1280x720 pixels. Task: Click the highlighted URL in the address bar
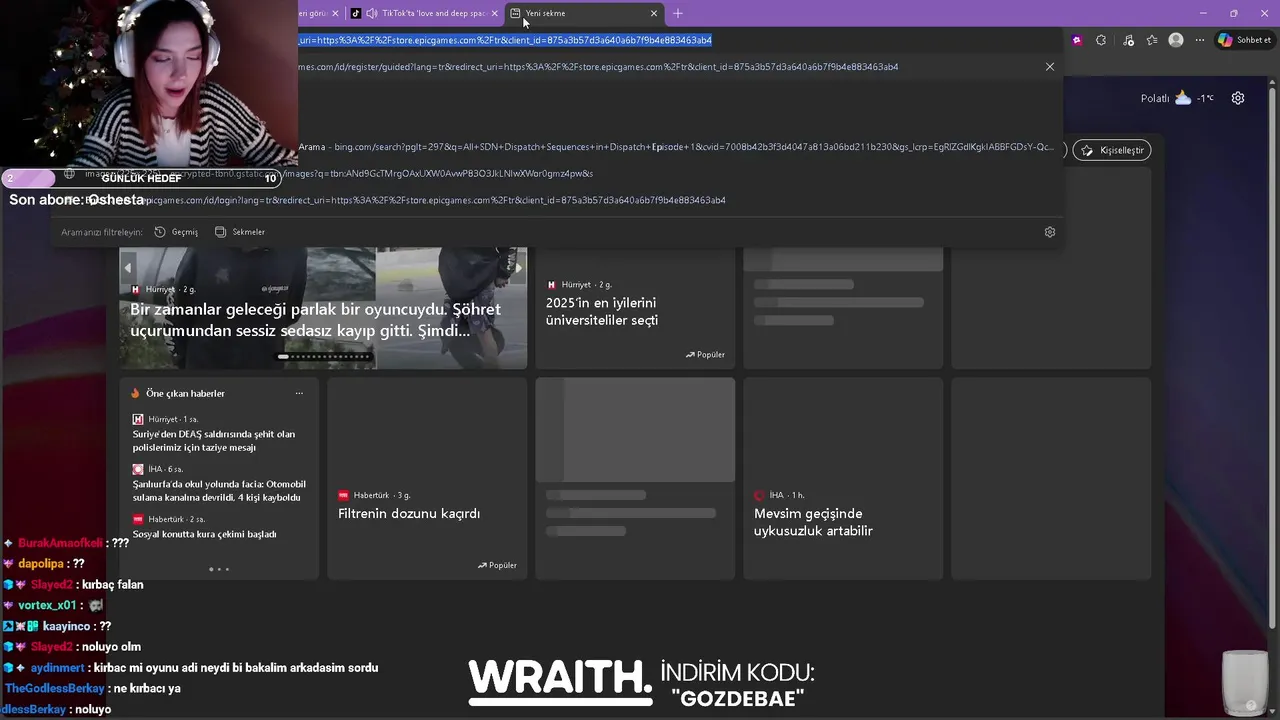(x=505, y=40)
